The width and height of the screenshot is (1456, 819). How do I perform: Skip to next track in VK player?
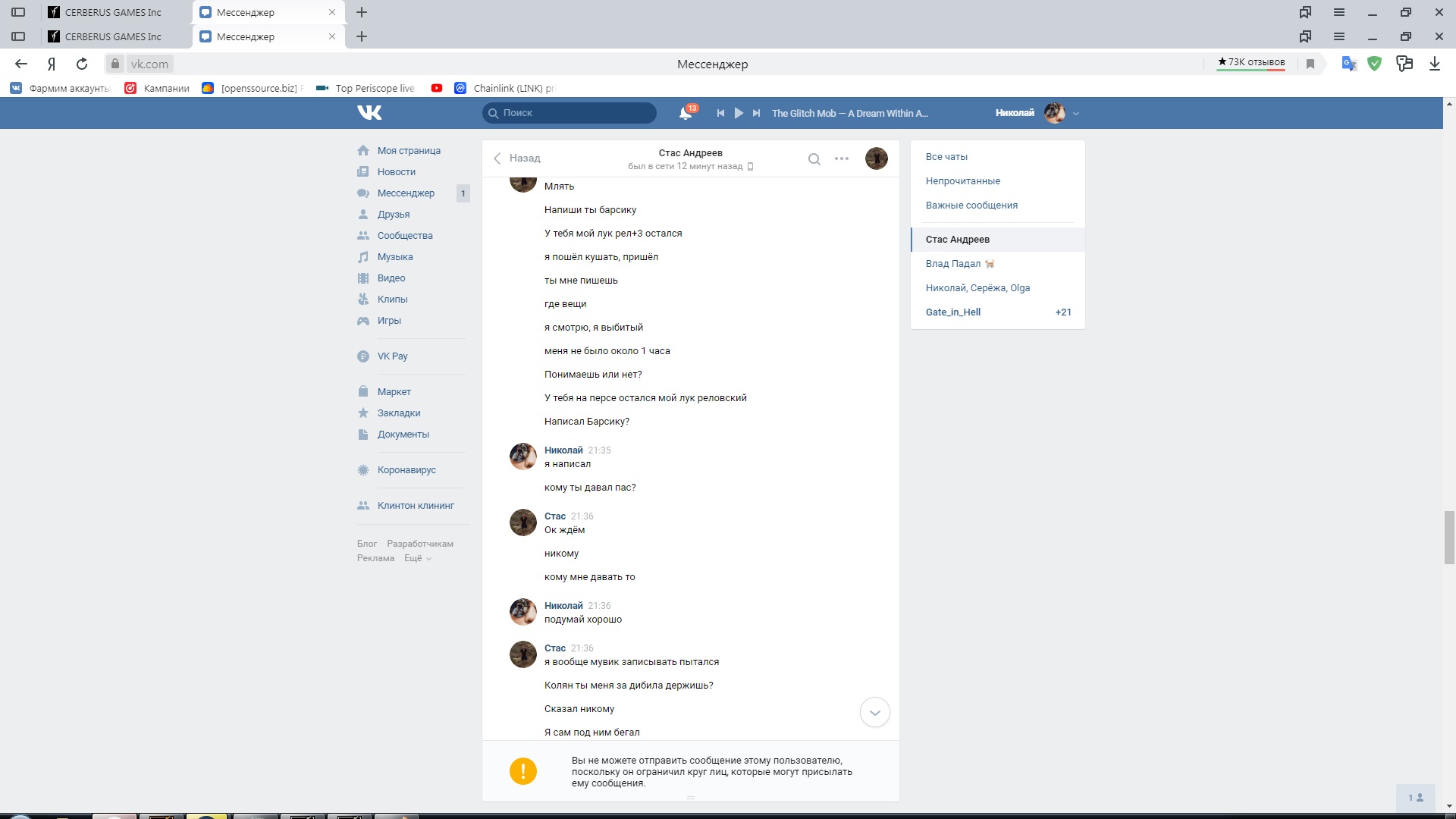point(756,113)
